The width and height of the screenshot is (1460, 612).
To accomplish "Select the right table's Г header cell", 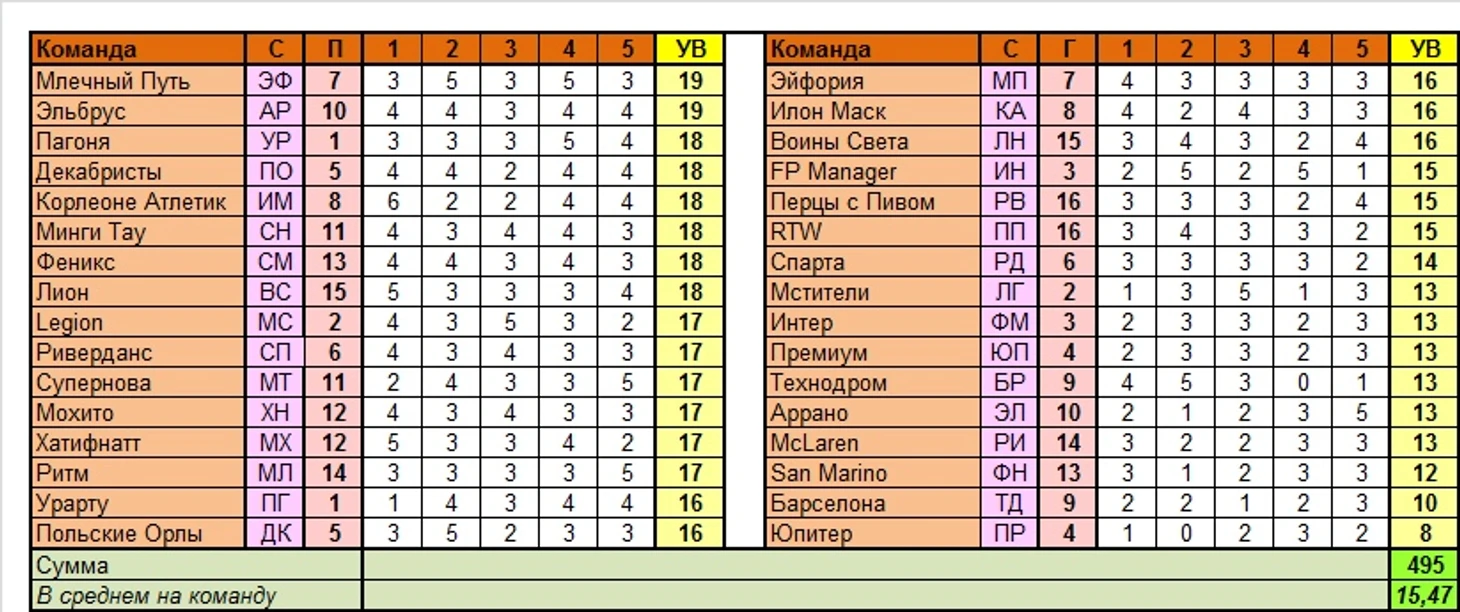I will tap(1068, 49).
